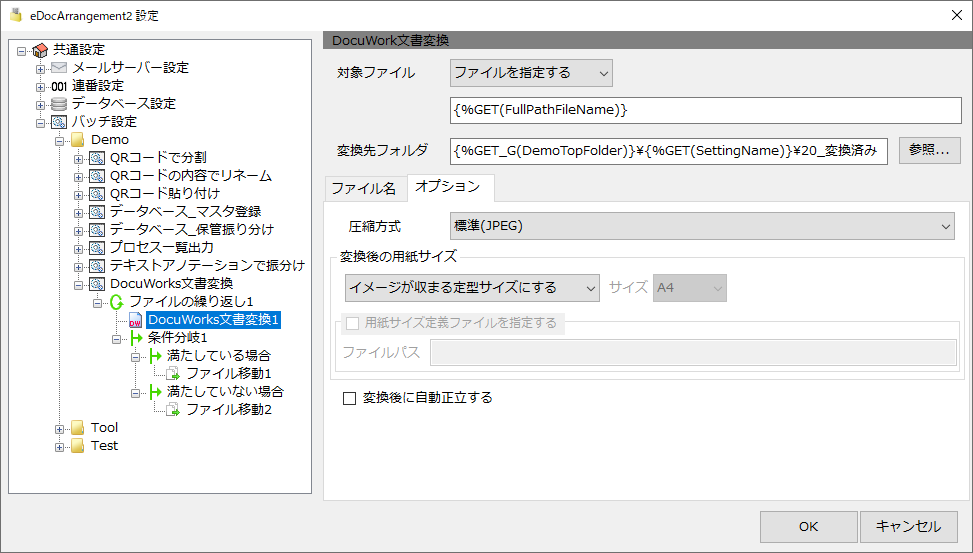Select the 共通設定 root icon
The height and width of the screenshot is (553, 973).
(x=40, y=50)
